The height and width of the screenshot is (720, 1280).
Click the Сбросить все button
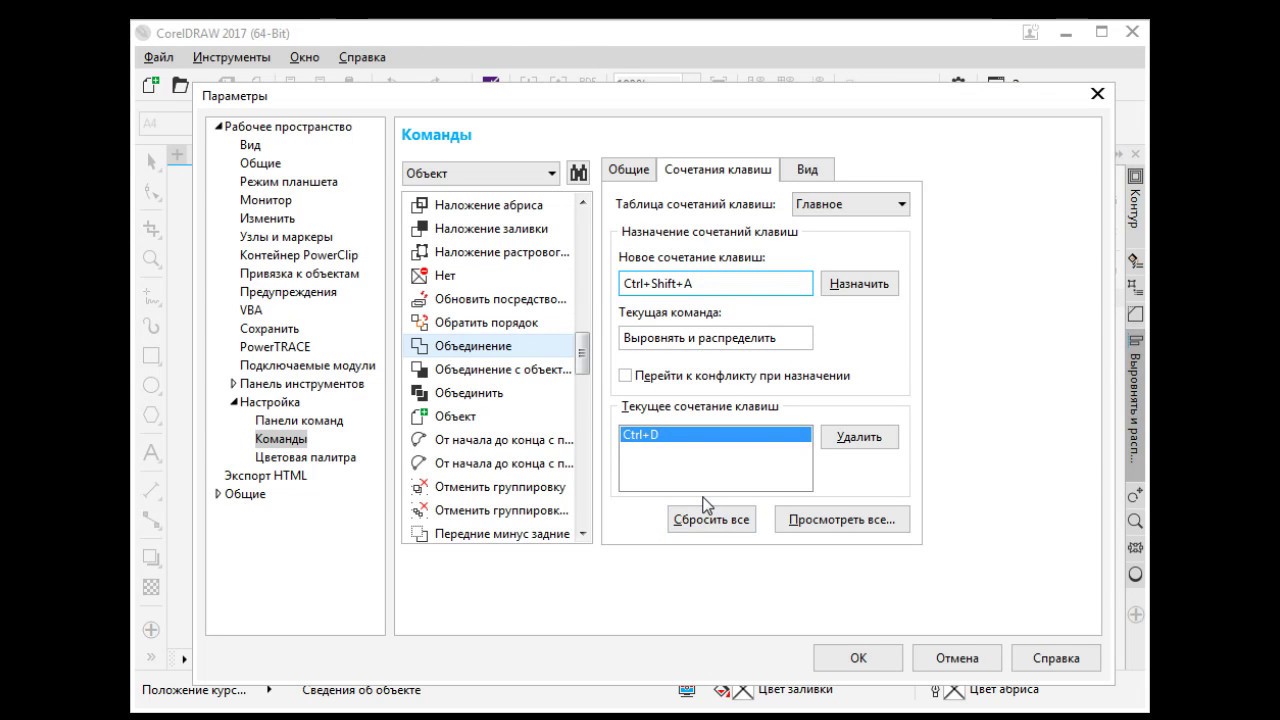pyautogui.click(x=711, y=520)
